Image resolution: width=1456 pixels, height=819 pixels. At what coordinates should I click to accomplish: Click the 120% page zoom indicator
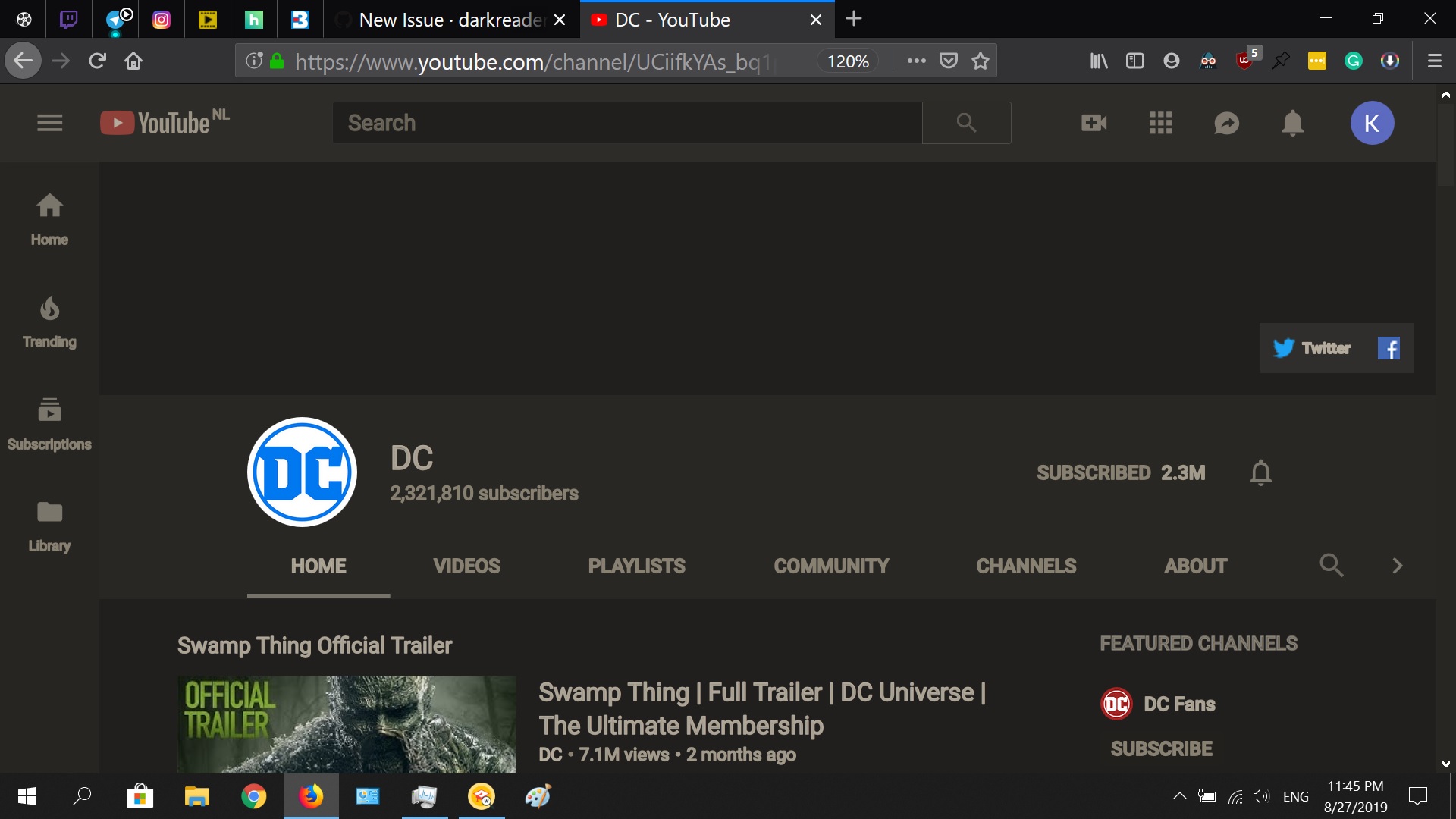[848, 61]
